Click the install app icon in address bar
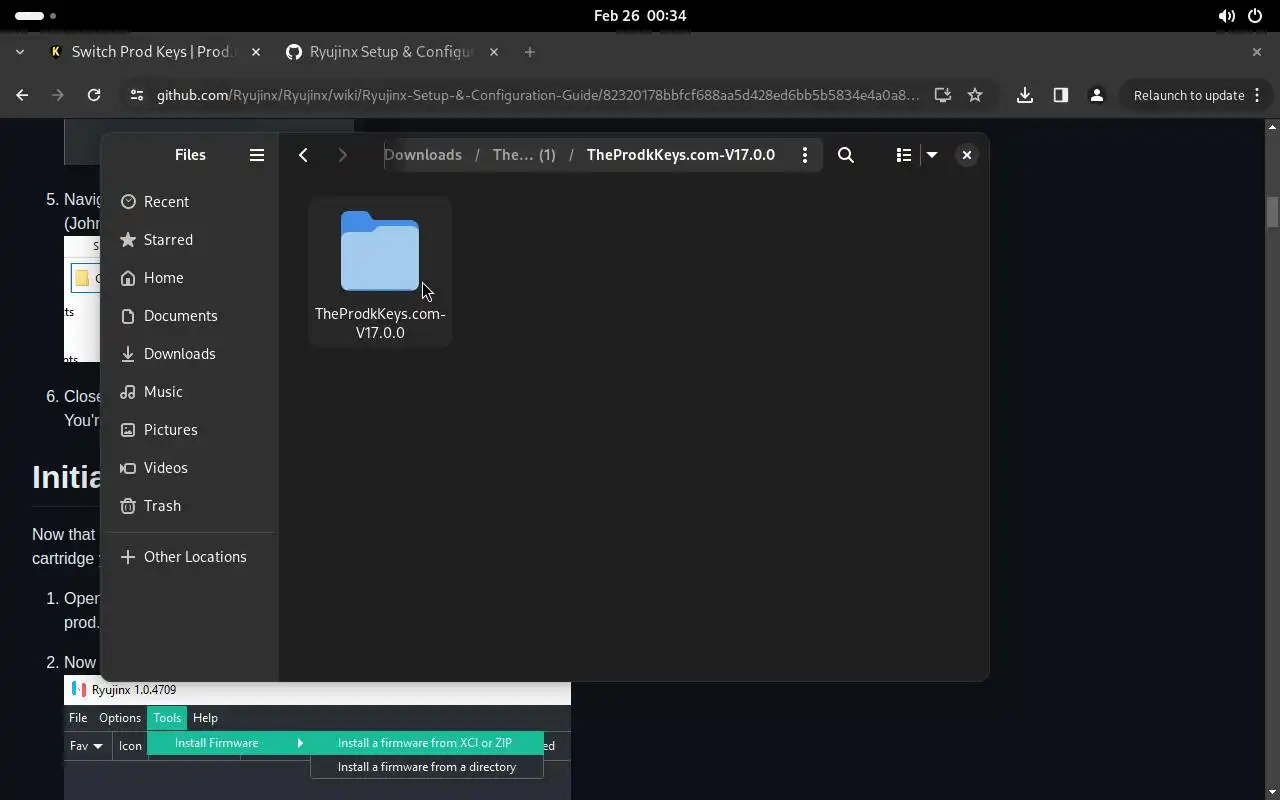The height and width of the screenshot is (800, 1280). coord(942,95)
